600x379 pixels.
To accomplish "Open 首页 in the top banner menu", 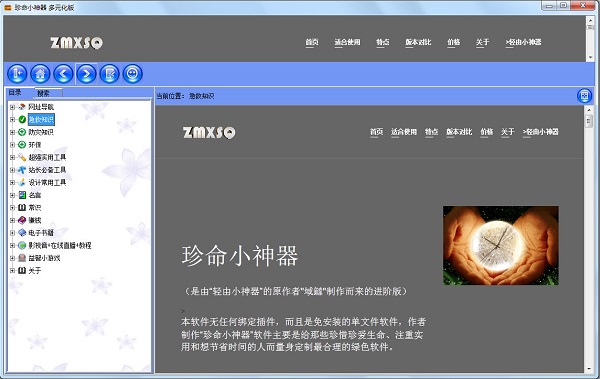I will click(311, 42).
